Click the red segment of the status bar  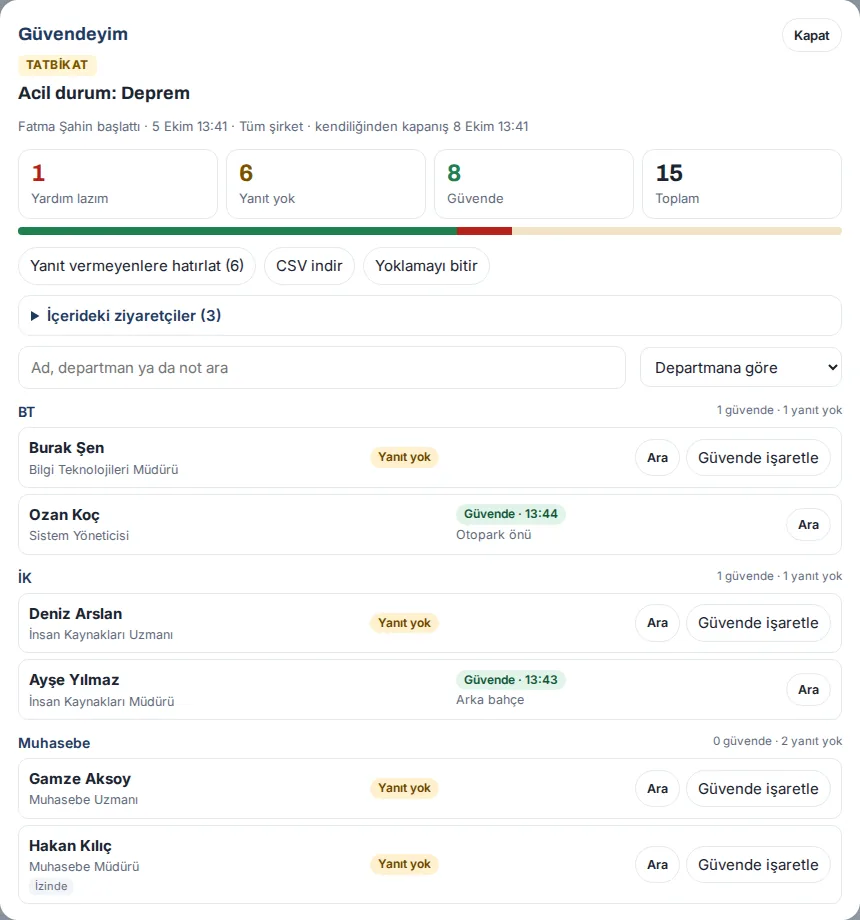pyautogui.click(x=485, y=231)
